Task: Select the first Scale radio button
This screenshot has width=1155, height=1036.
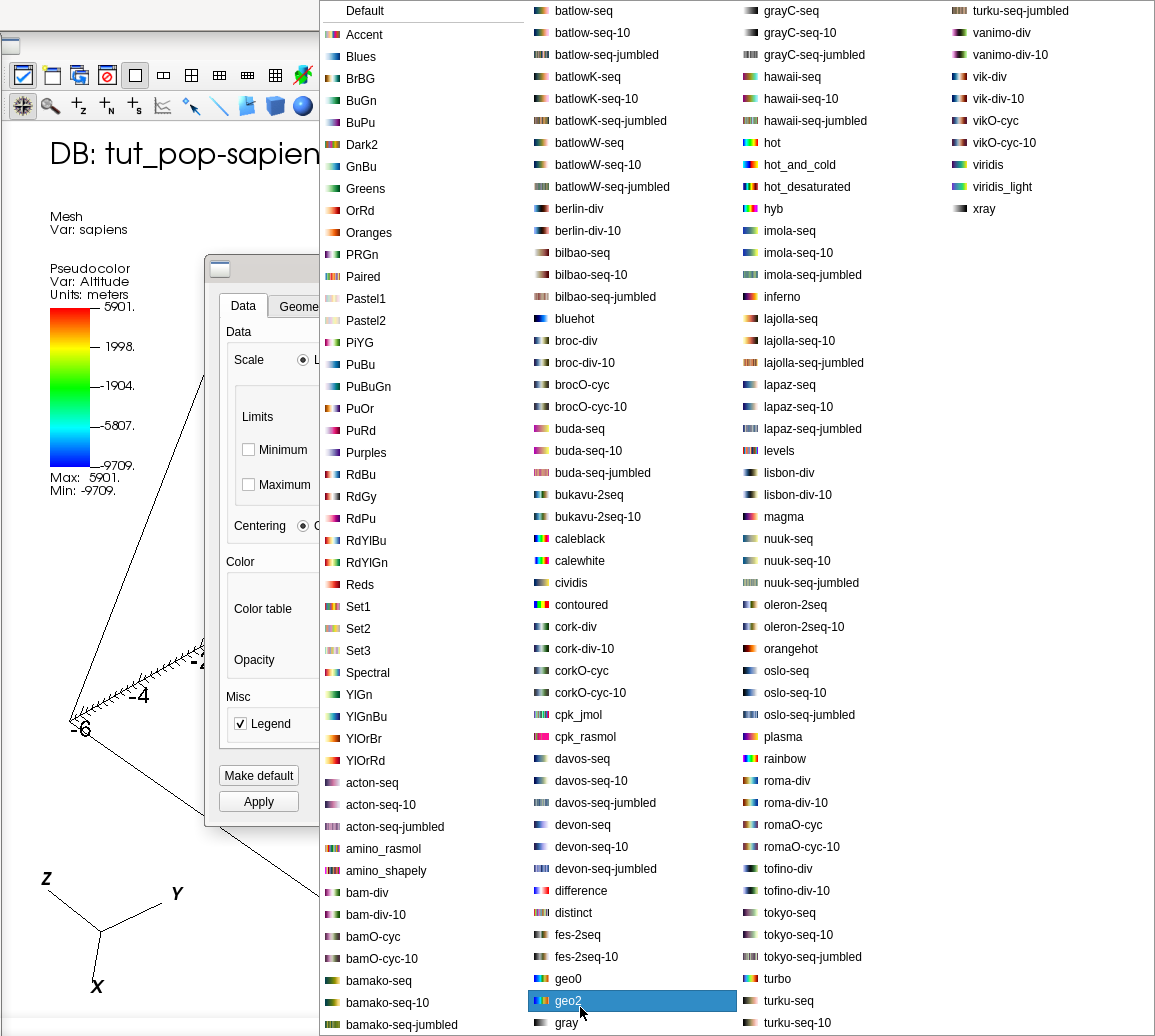Action: tap(303, 360)
